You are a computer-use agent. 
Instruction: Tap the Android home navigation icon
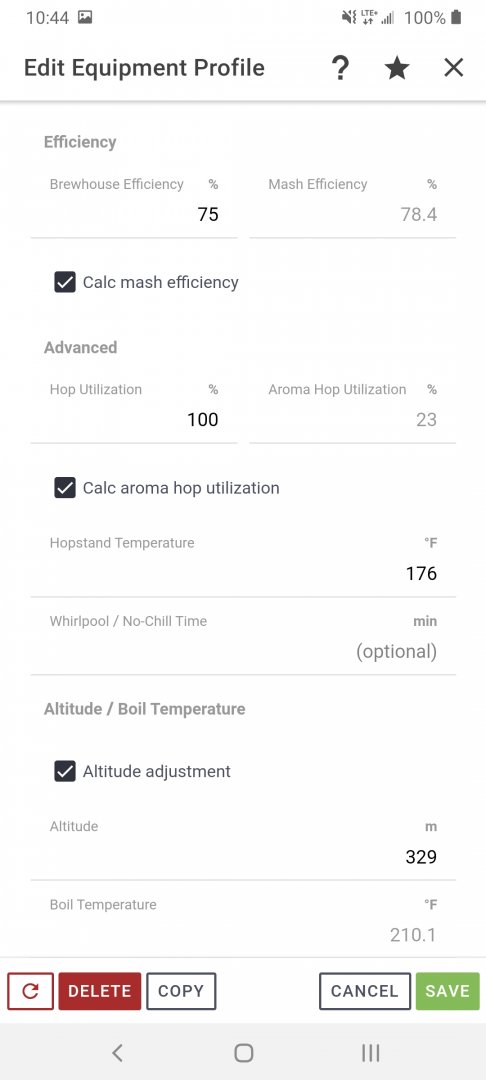coord(244,1052)
